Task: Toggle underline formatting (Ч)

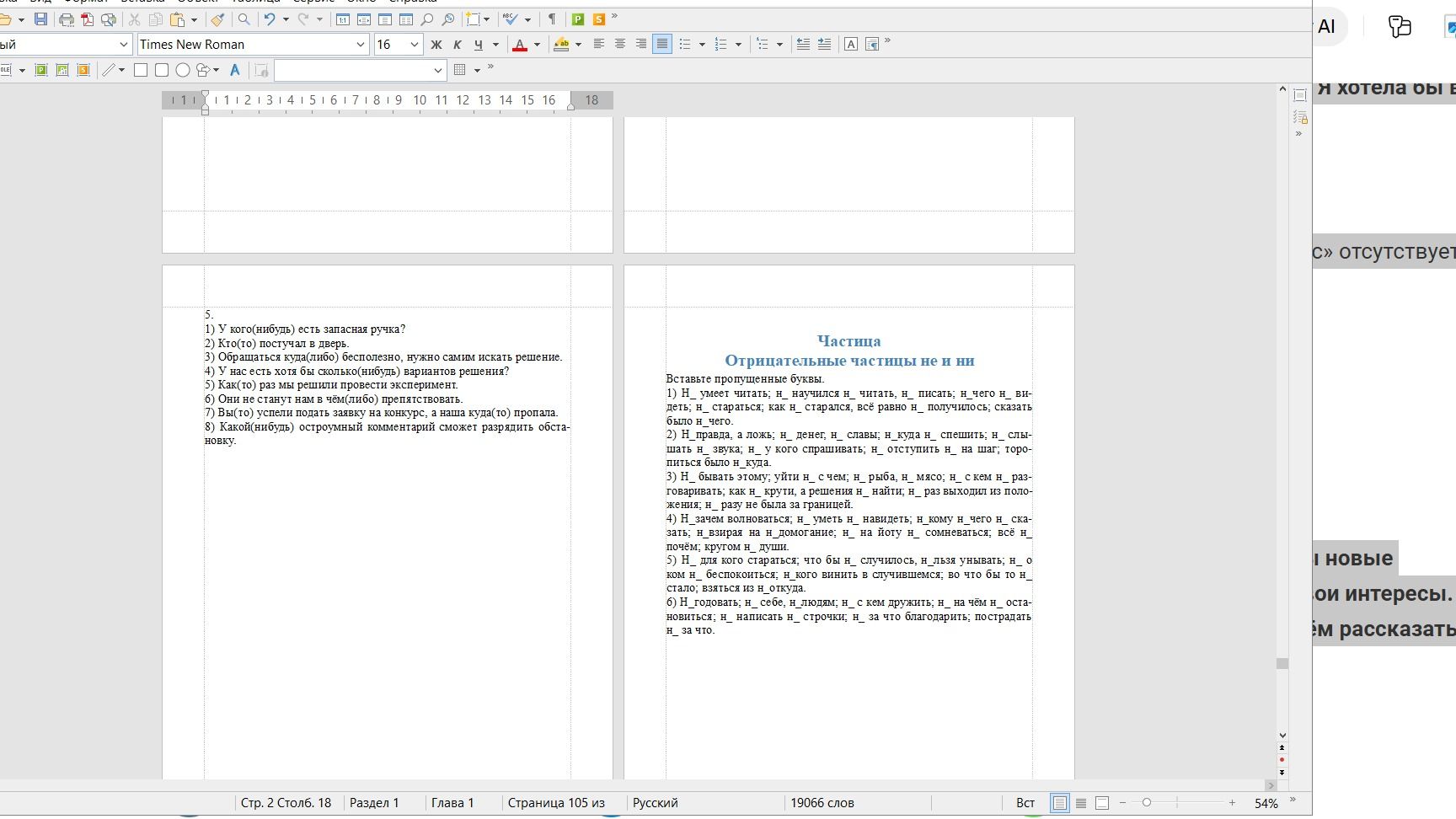Action: [x=479, y=44]
